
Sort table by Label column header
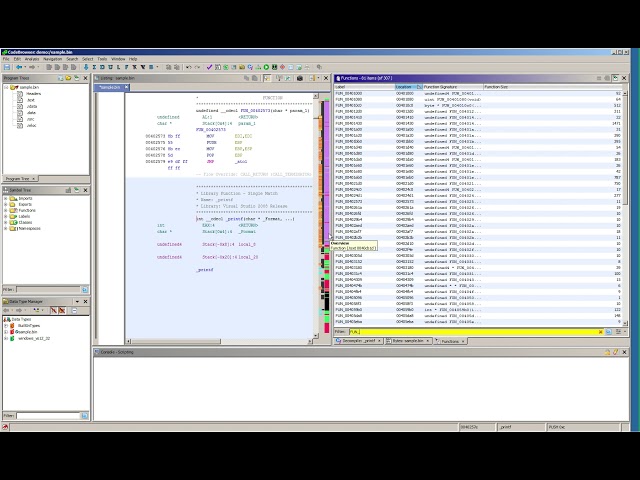(x=364, y=87)
